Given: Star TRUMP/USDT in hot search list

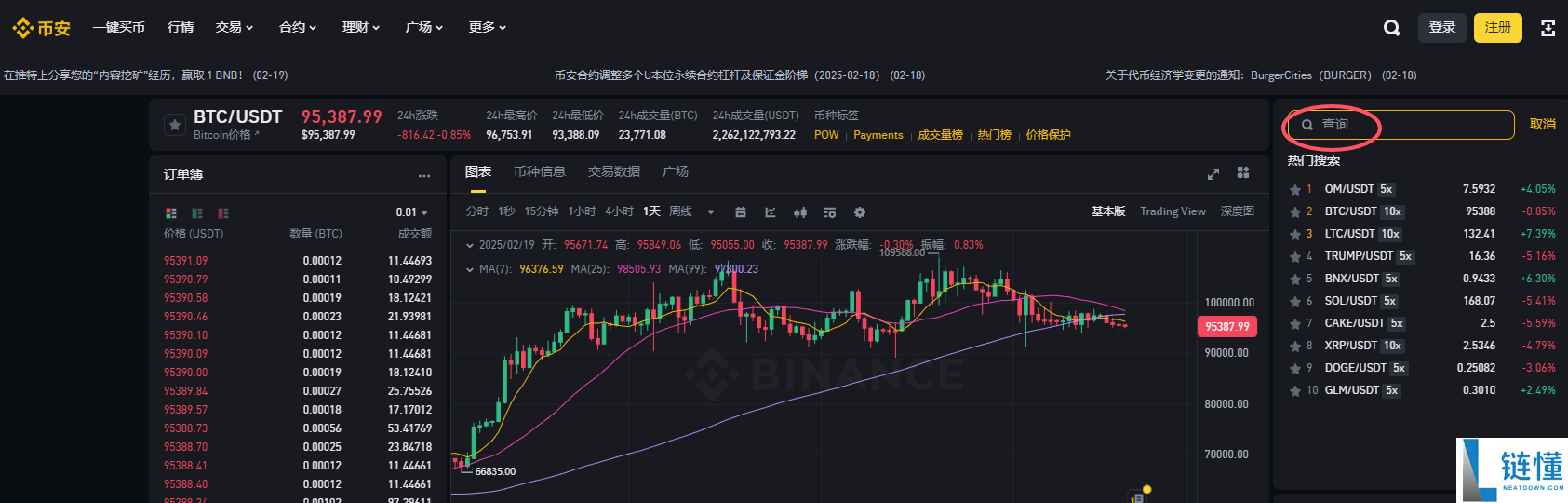Looking at the screenshot, I should pyautogui.click(x=1294, y=256).
